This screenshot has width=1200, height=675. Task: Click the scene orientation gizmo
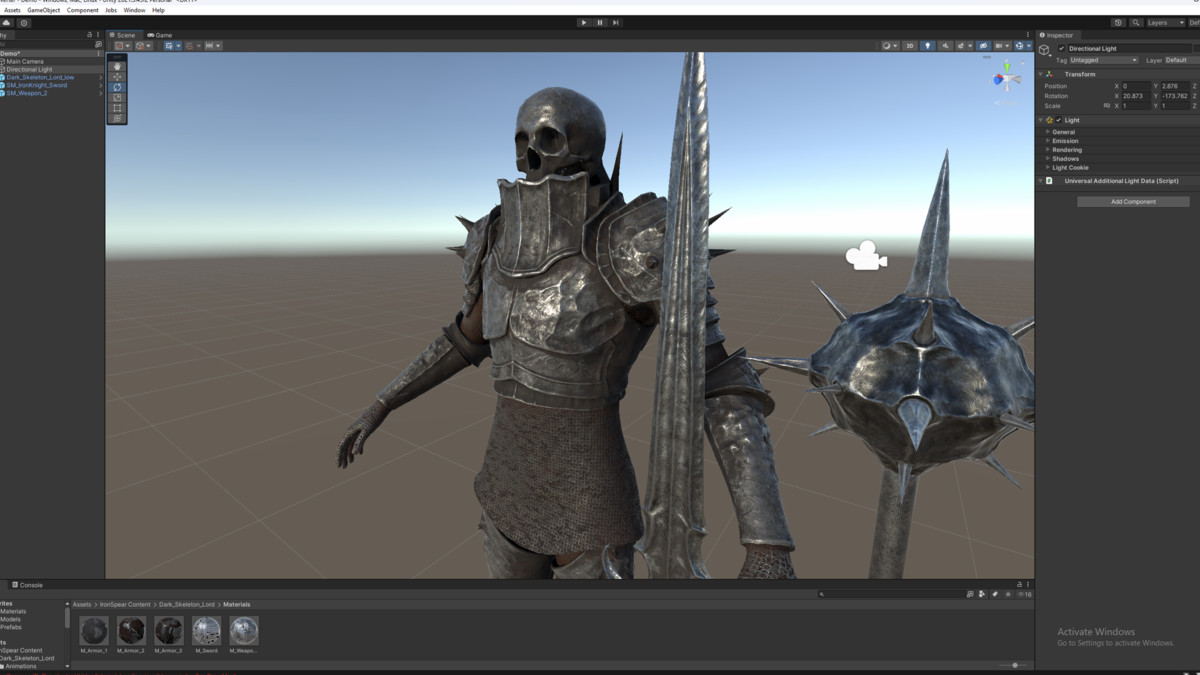[1006, 79]
